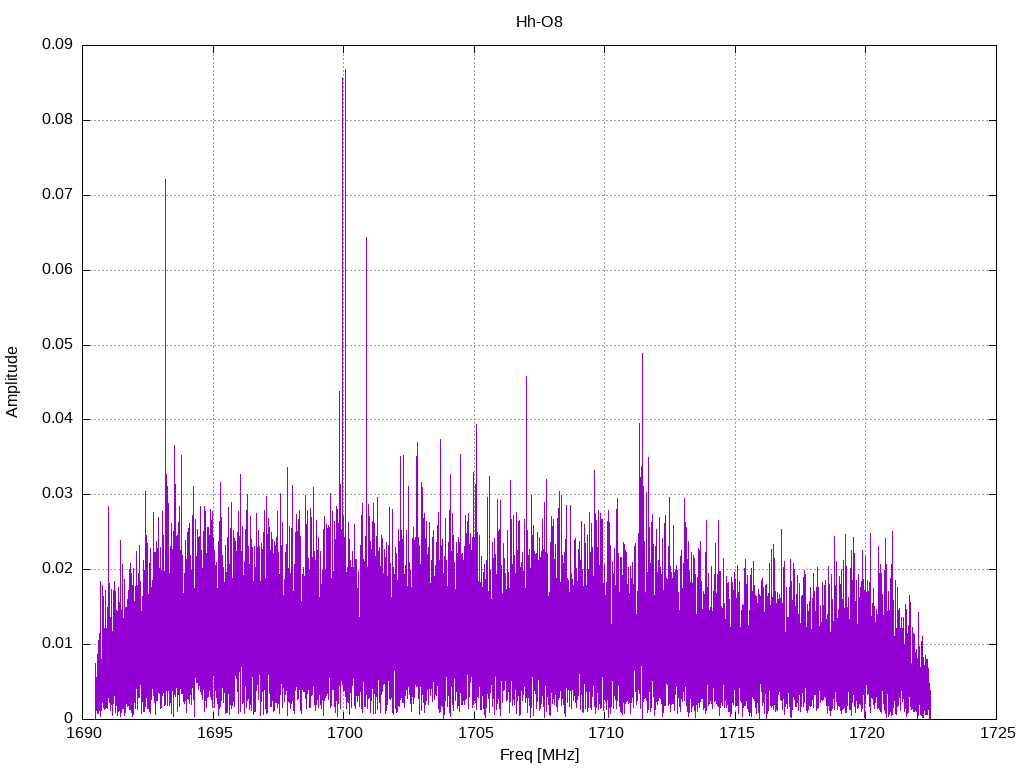Click the peak tip near 1693 MHz
This screenshot has width=1024, height=768.
[165, 180]
